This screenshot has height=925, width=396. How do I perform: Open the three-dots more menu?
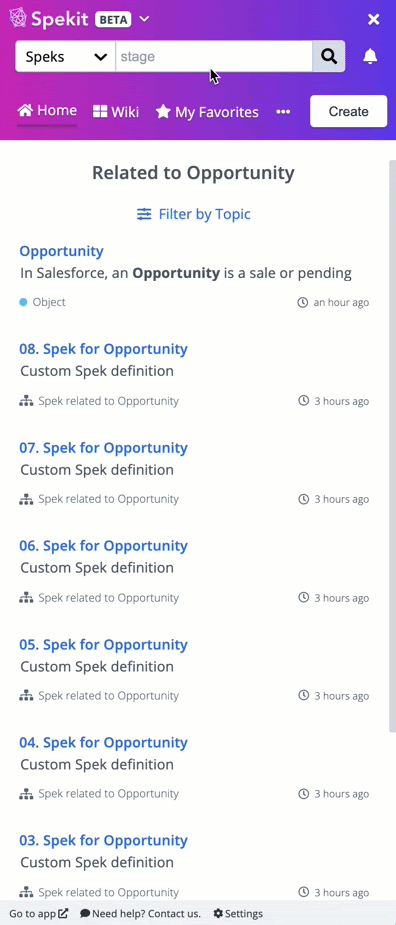pos(283,111)
